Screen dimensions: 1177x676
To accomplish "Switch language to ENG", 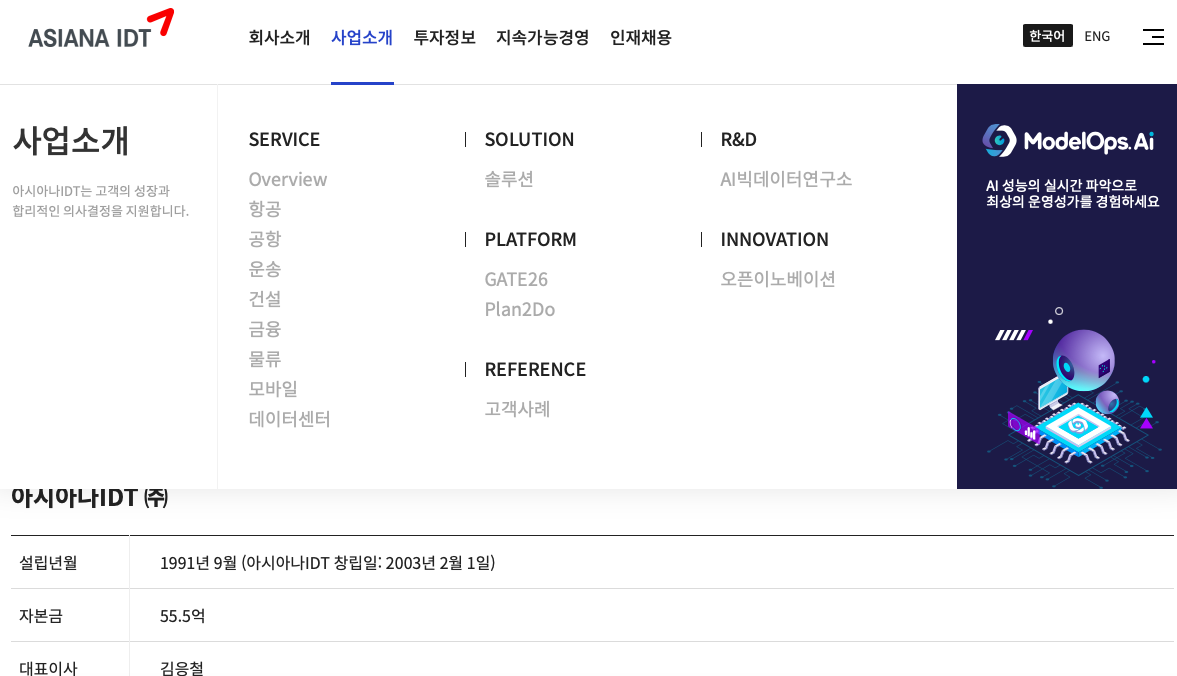I will pos(1097,36).
